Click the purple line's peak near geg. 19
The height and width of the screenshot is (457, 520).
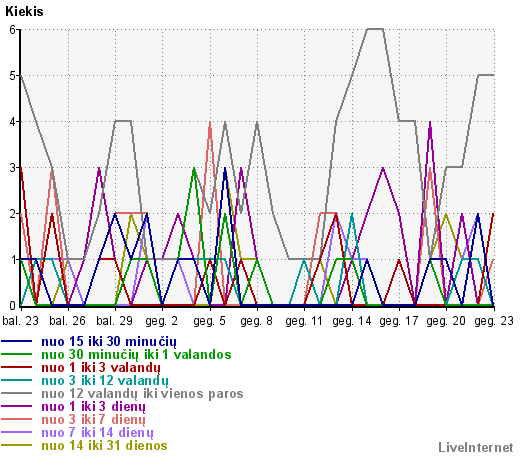[430, 123]
